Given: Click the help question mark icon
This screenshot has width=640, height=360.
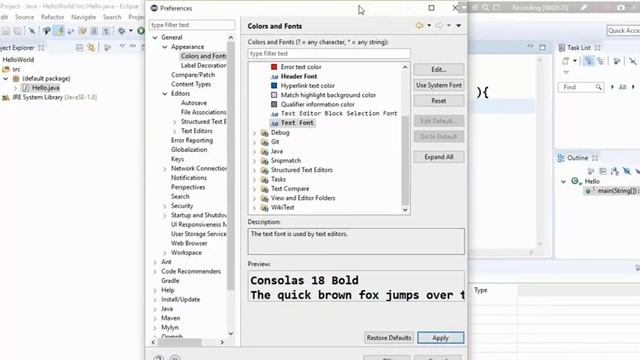Looking at the screenshot, I should (x=159, y=358).
